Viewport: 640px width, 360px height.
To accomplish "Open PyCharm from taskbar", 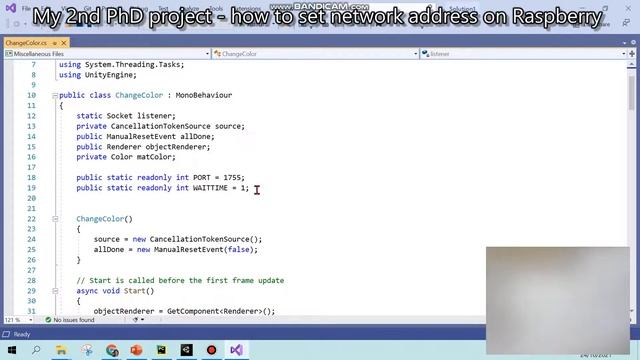I will (162, 350).
